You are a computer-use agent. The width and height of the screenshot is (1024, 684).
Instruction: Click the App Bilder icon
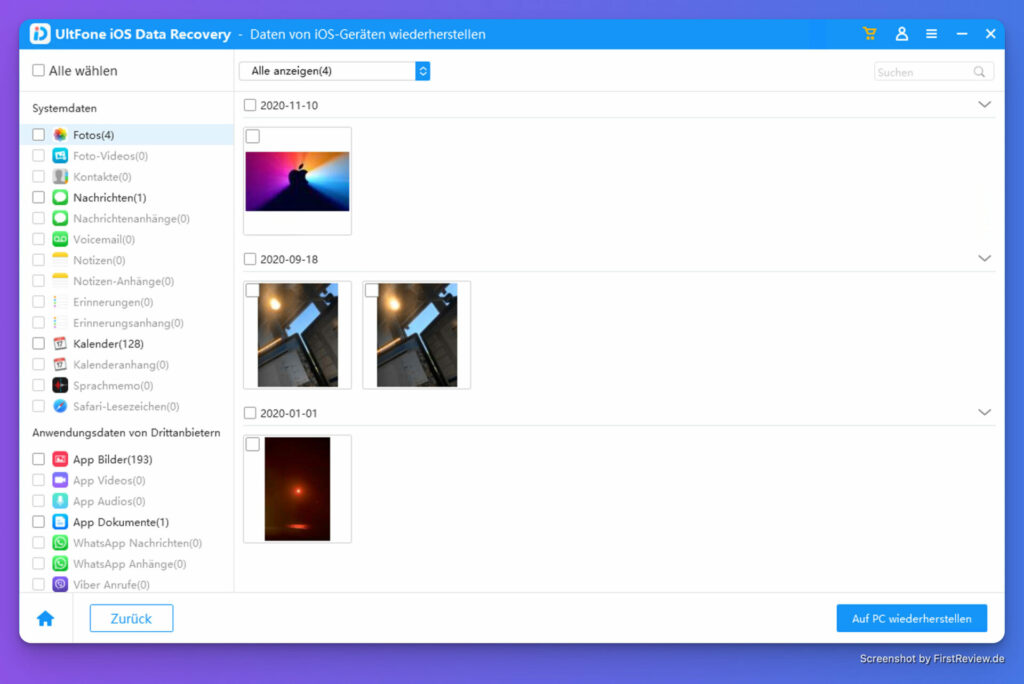60,459
